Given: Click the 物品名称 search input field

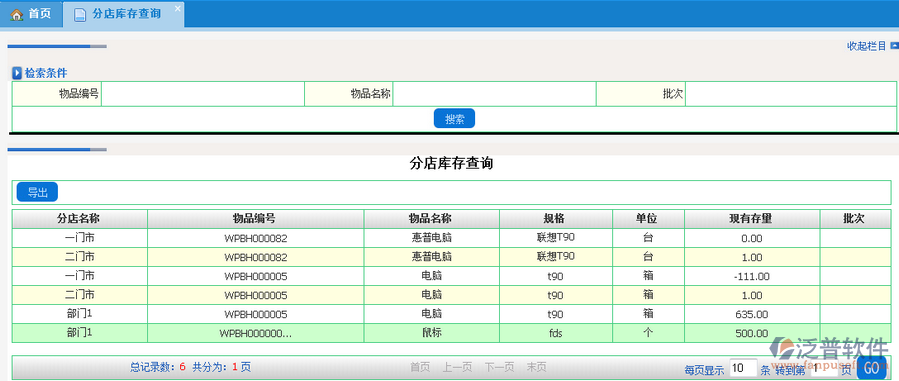Looking at the screenshot, I should [x=495, y=94].
